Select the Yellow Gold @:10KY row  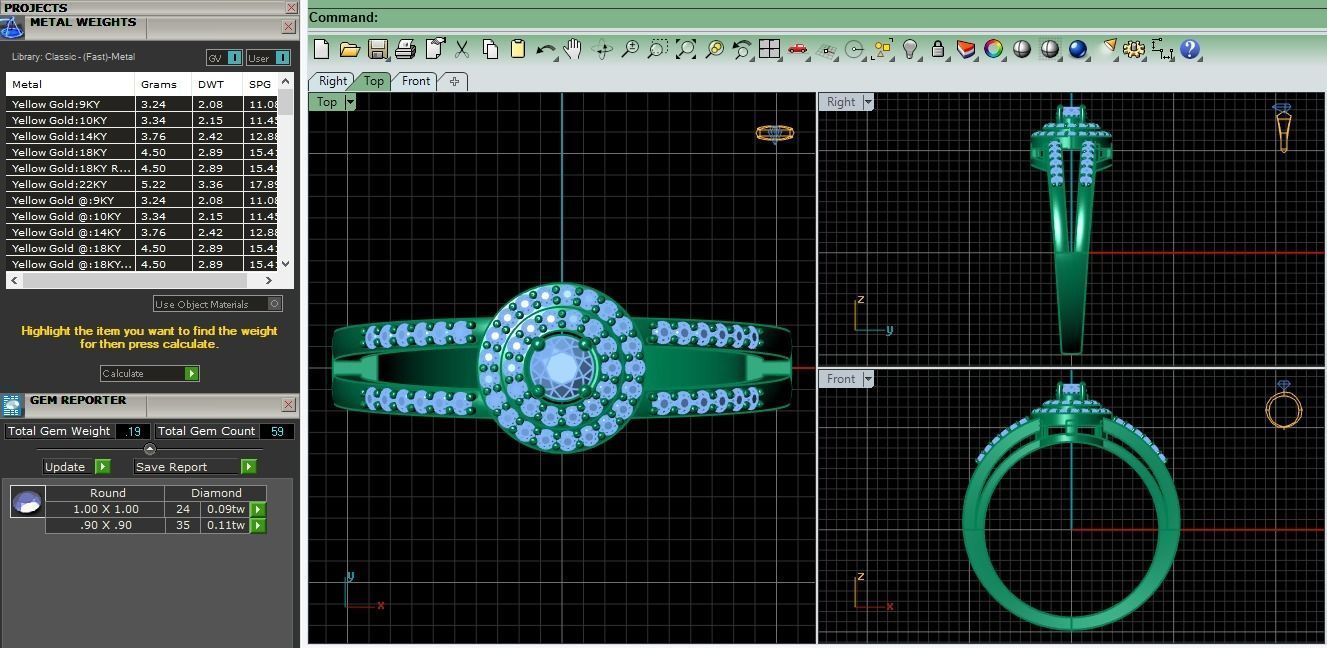(x=143, y=216)
